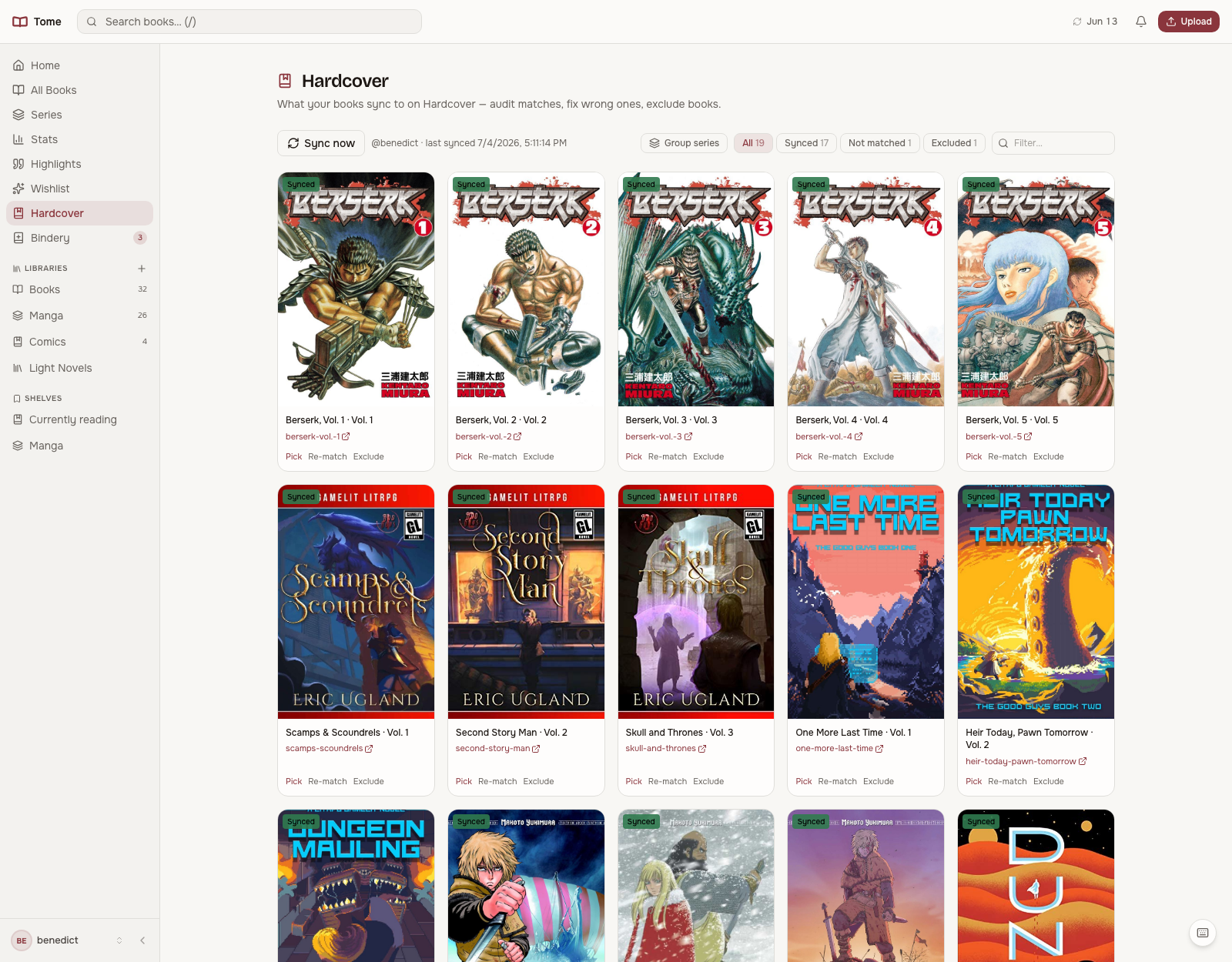Open the Manga library

coord(80,316)
